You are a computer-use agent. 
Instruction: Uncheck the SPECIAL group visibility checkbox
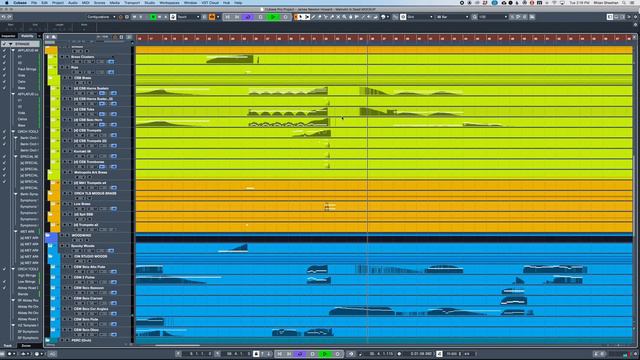(x=4, y=157)
